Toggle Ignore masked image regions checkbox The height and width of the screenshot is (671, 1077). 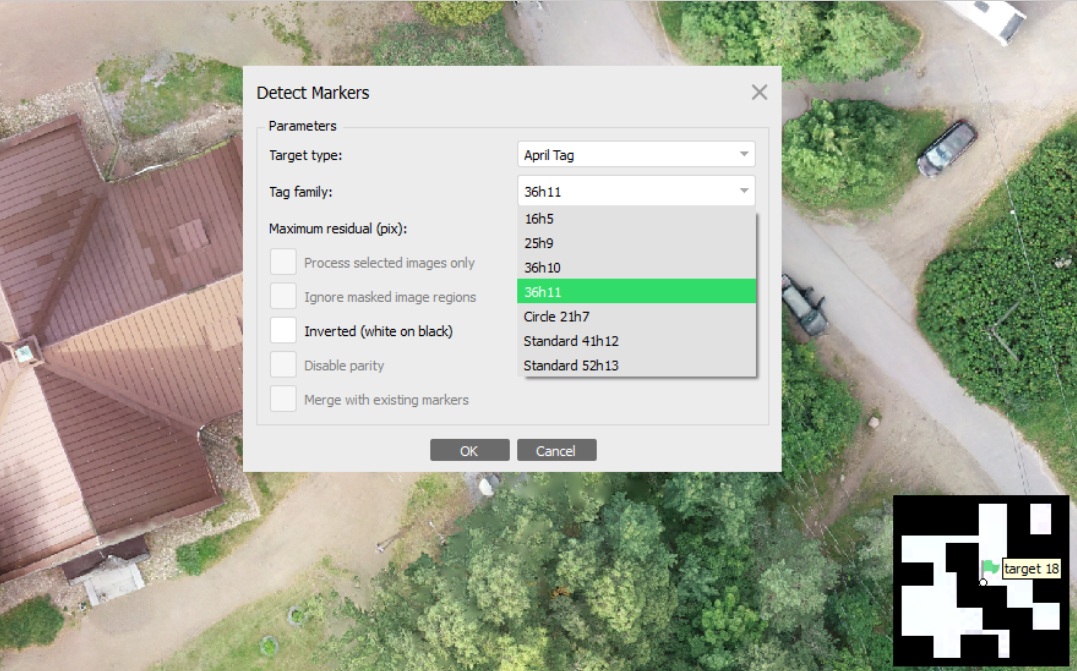pyautogui.click(x=285, y=297)
